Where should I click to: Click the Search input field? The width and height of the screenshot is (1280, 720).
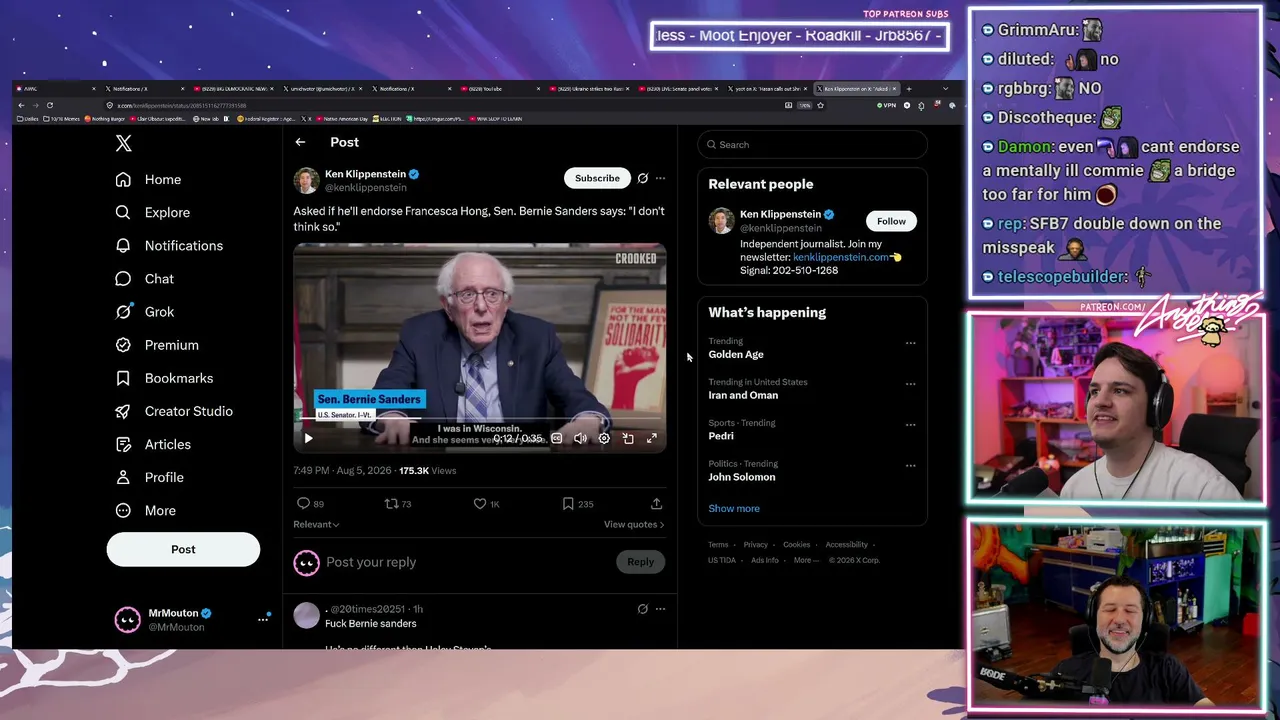(x=812, y=144)
